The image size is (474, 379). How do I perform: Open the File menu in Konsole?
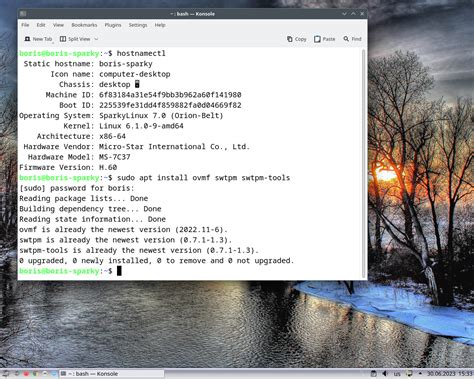(25, 25)
